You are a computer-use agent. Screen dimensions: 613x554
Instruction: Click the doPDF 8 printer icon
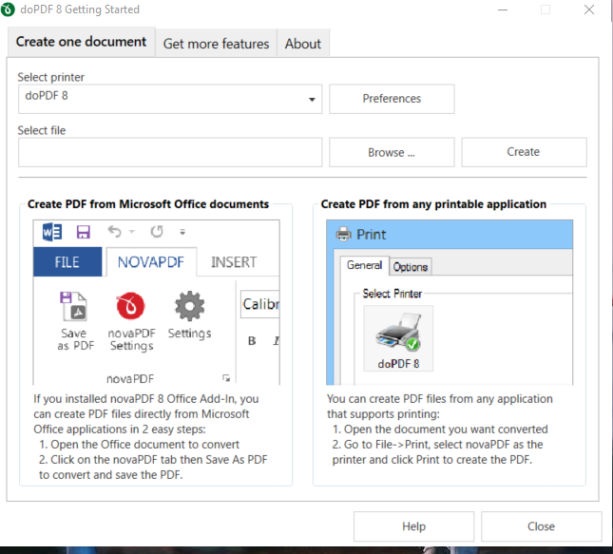coord(398,338)
